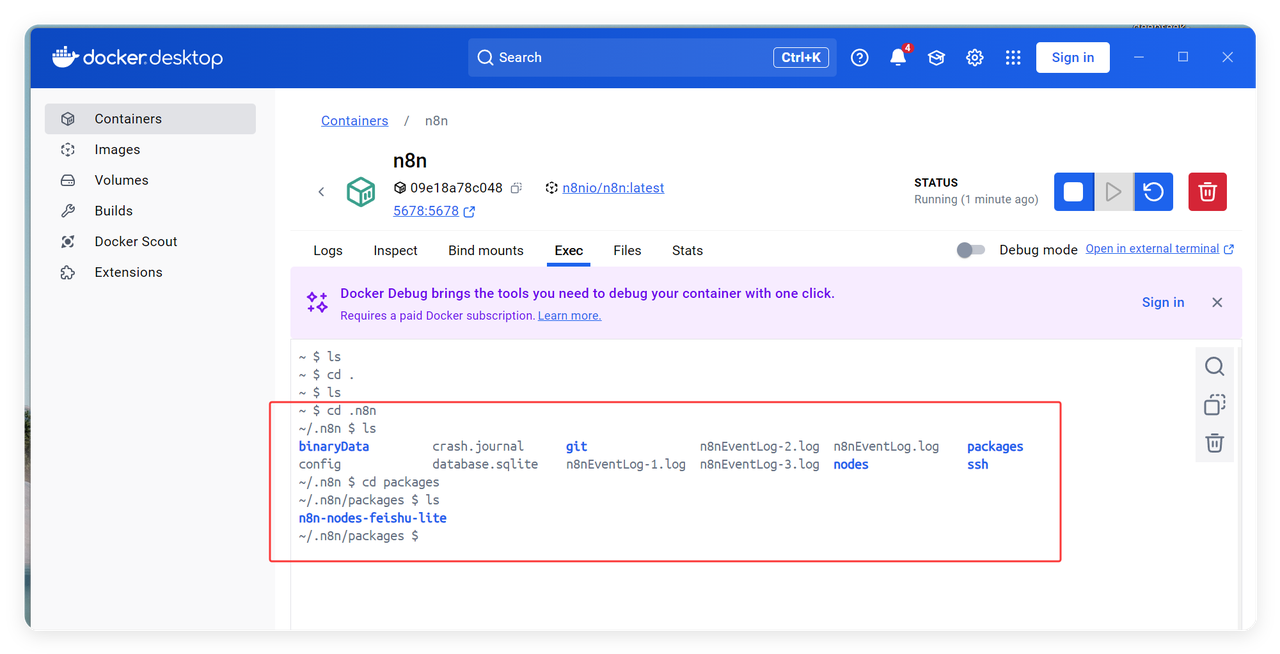Open the Volumes section in sidebar
Image resolution: width=1280 pixels, height=654 pixels.
[x=150, y=180]
